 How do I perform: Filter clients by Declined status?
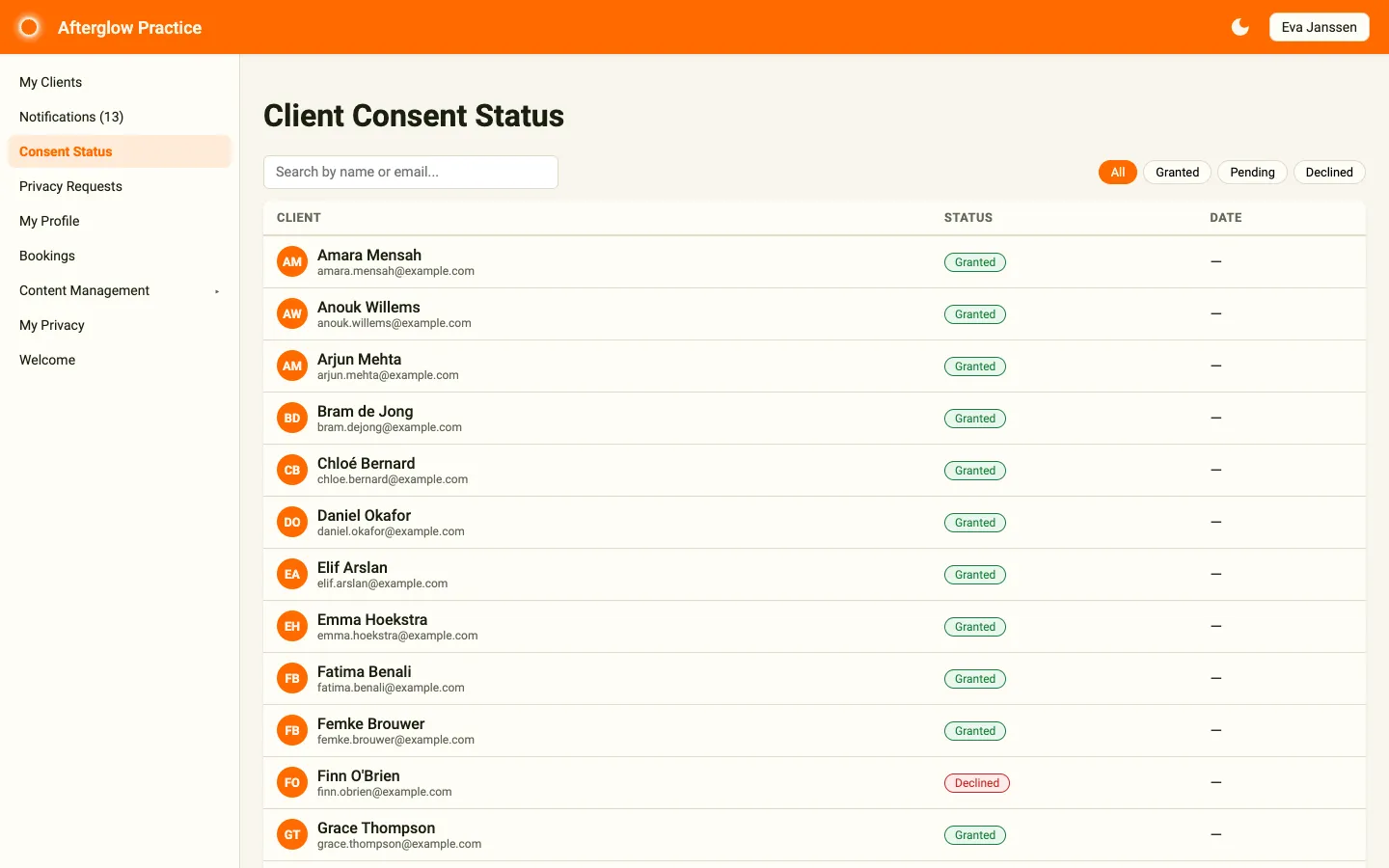point(1329,173)
